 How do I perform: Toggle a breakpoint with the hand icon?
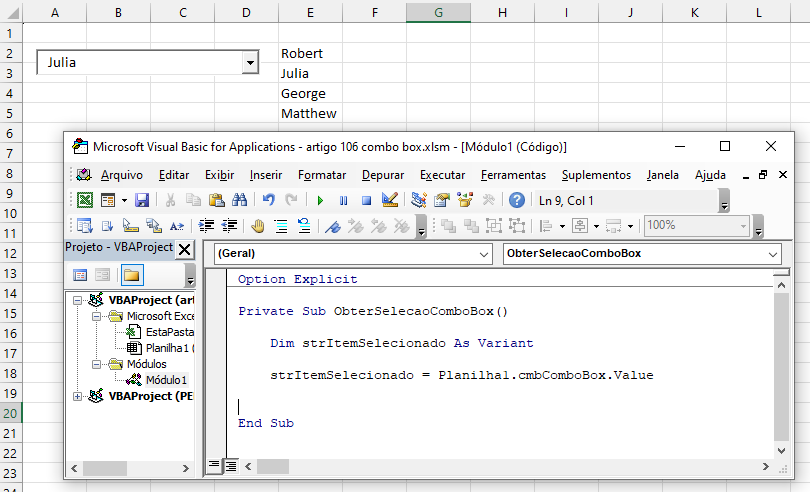[257, 226]
